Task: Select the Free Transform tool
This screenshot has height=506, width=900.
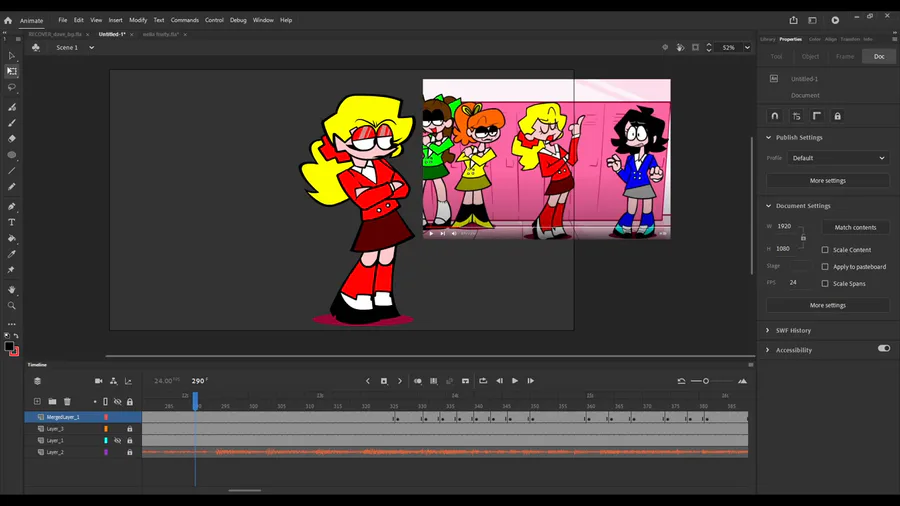Action: point(11,71)
